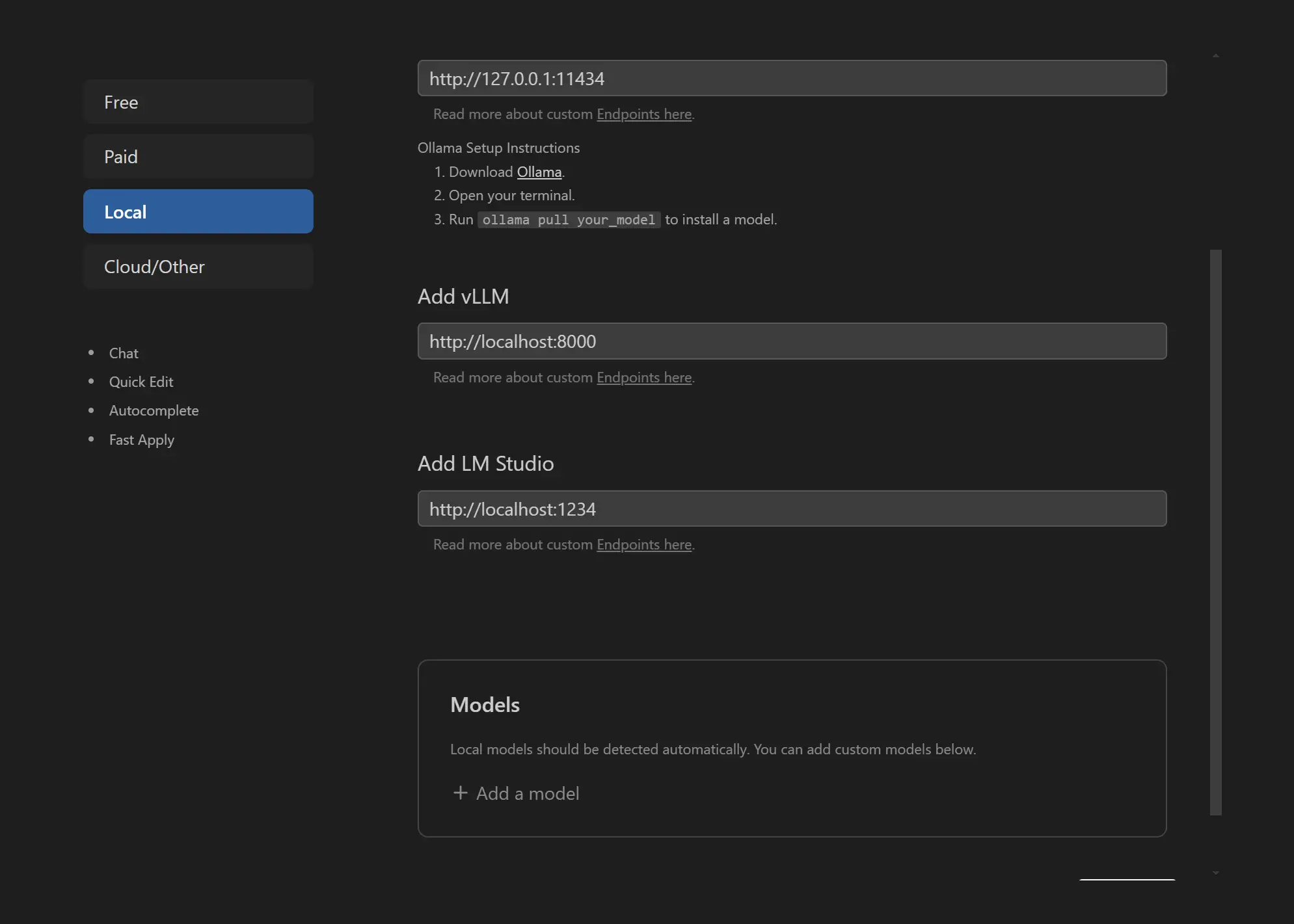Click the Chat list item
This screenshot has width=1294, height=924.
click(x=124, y=353)
